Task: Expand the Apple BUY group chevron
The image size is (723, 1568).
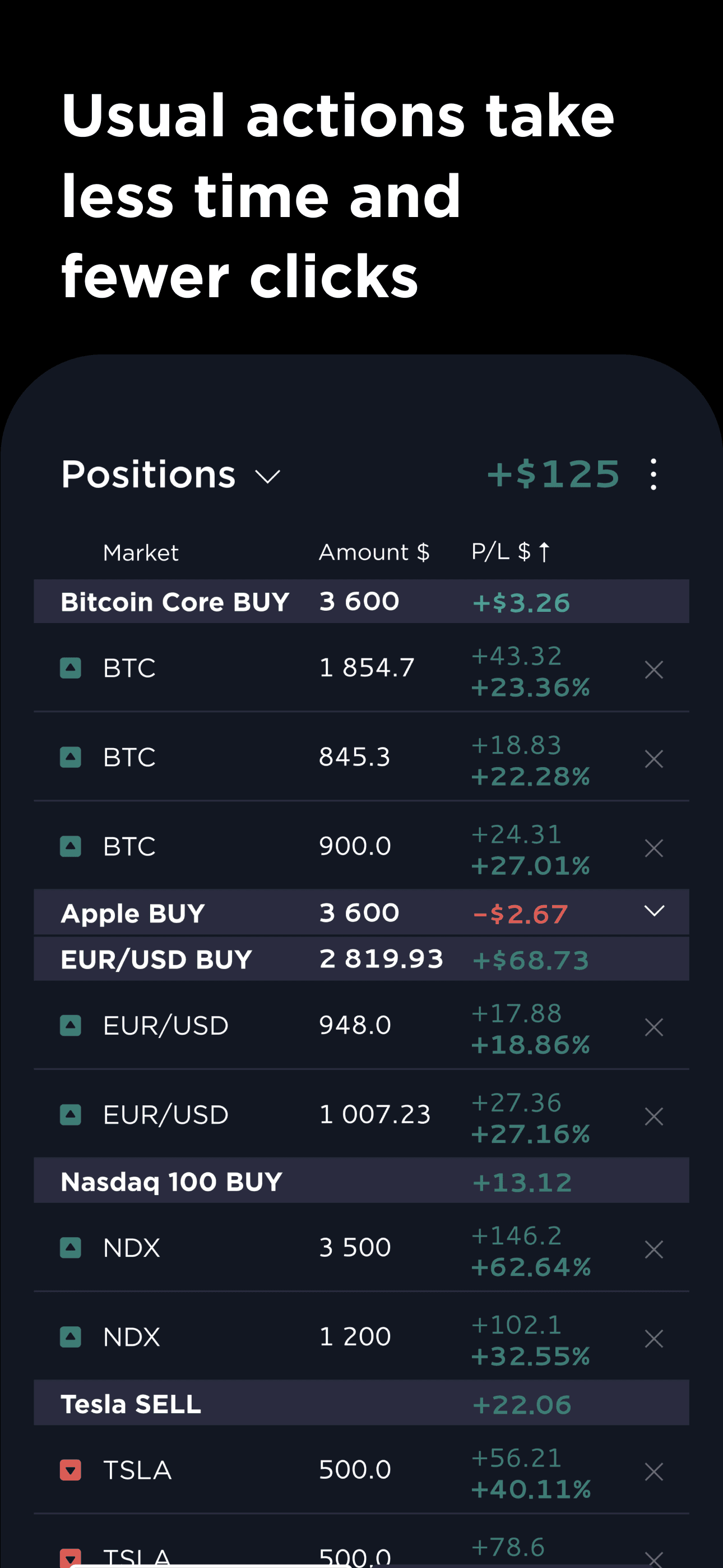Action: [654, 911]
